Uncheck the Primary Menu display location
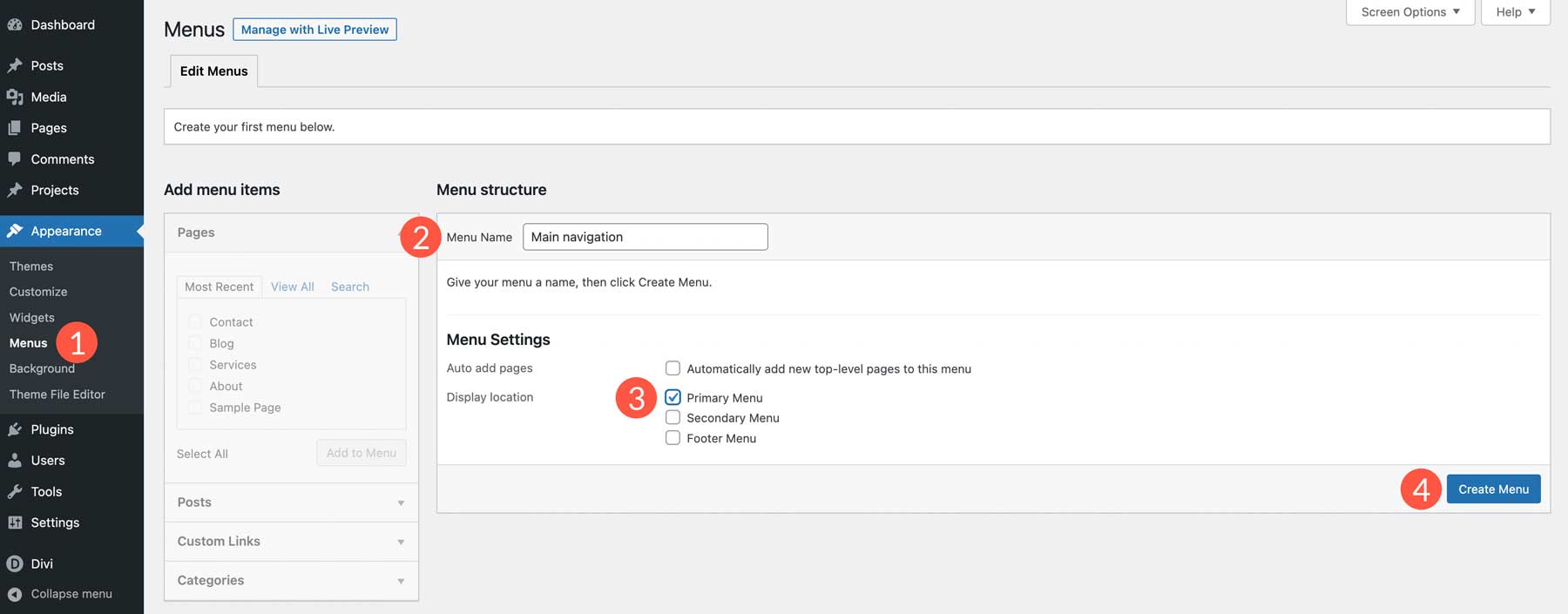This screenshot has height=614, width=1568. tap(672, 397)
